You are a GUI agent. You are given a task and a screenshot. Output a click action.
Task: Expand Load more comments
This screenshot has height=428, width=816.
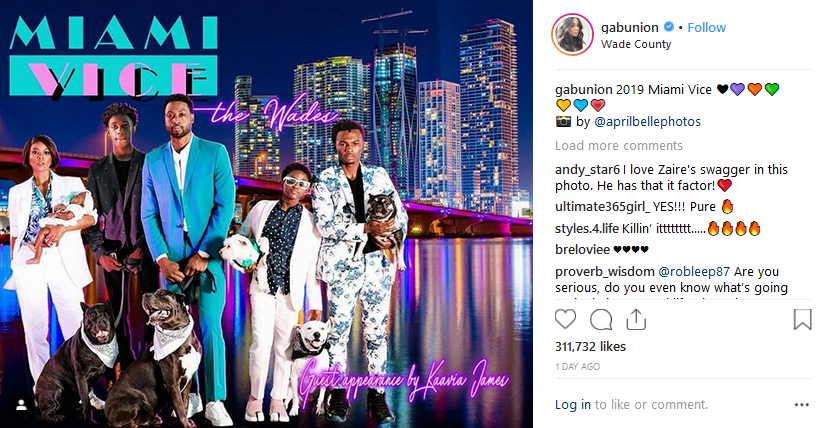click(619, 145)
